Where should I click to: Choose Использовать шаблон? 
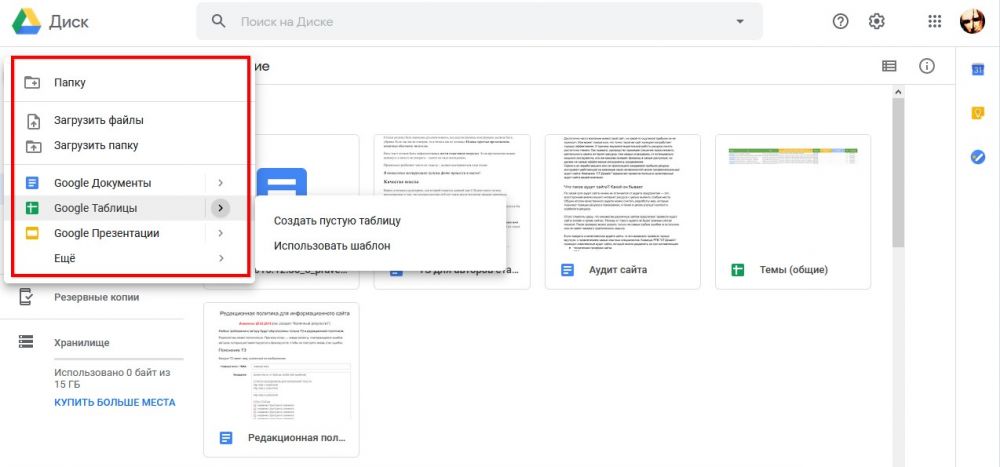tap(332, 246)
